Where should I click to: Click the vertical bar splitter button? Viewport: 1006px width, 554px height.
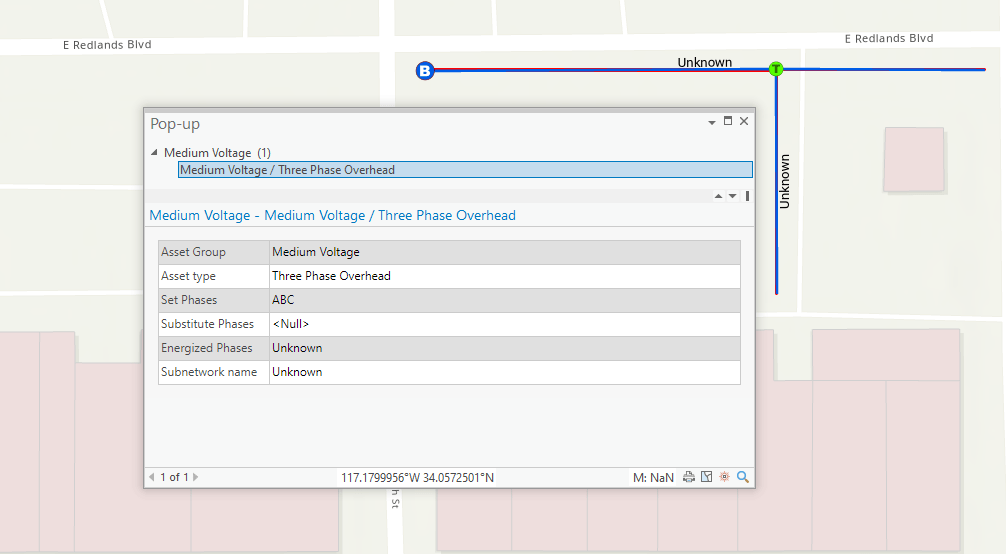pyautogui.click(x=747, y=196)
